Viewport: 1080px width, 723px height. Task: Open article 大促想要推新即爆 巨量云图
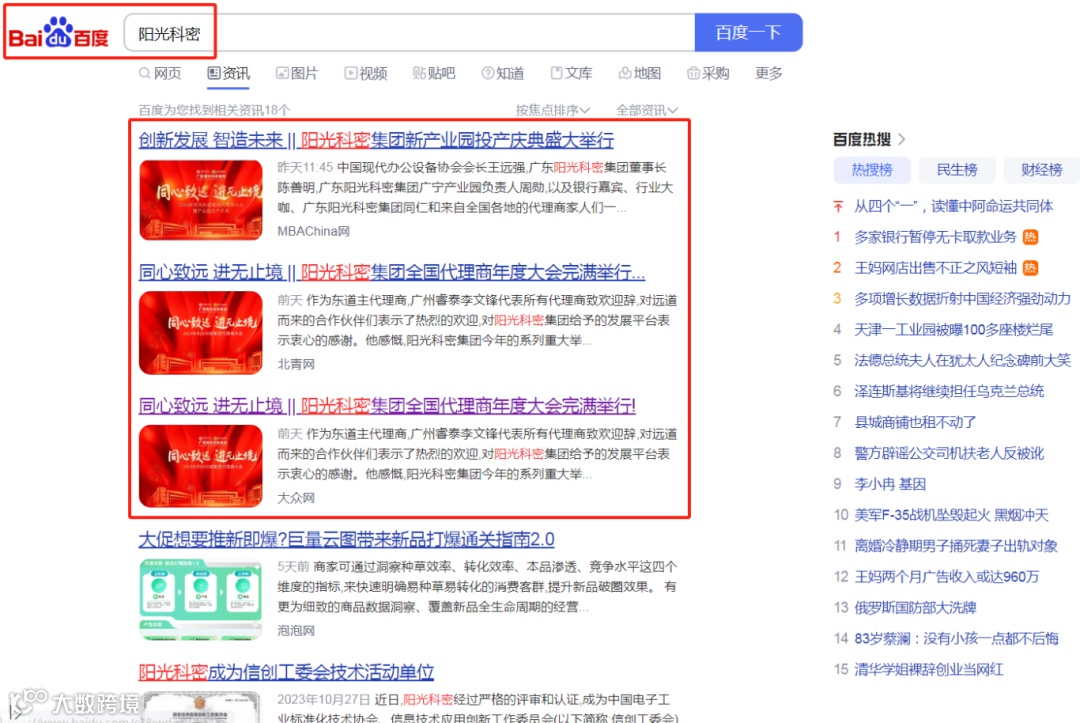pyautogui.click(x=346, y=539)
